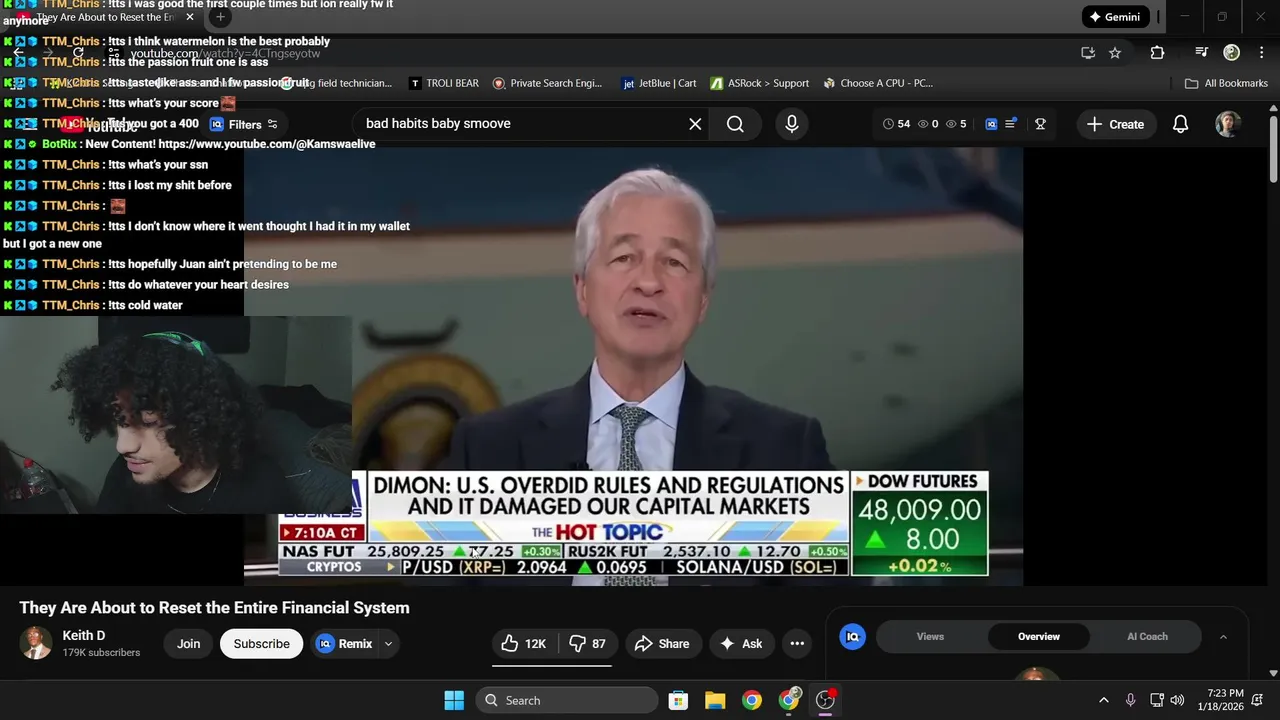Viewport: 1280px width, 720px height.
Task: Open the Keith D channel name
Action: 84,635
